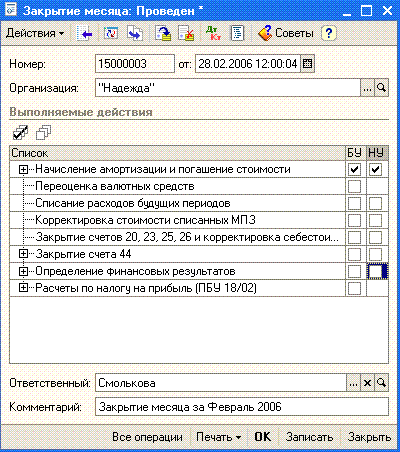This screenshot has width=400, height=452.
Task: Click the Номер input field
Action: 135,64
